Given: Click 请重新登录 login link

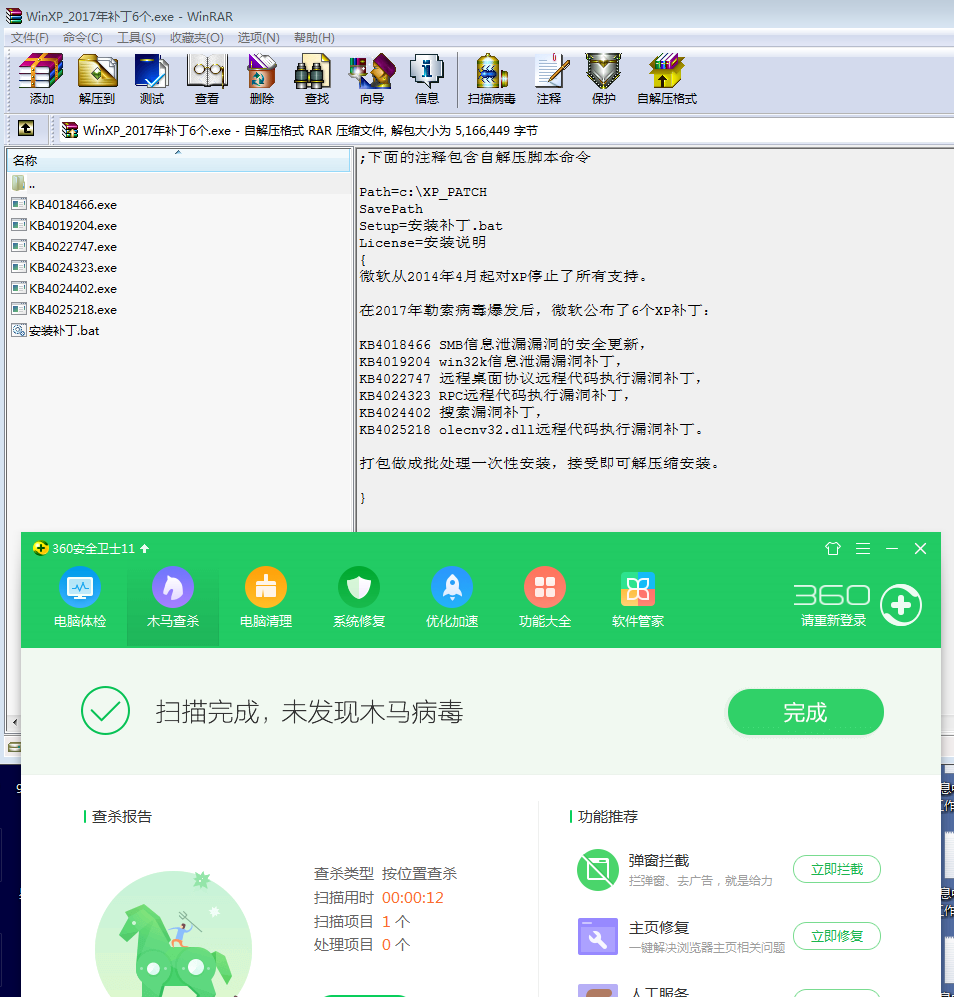Looking at the screenshot, I should tap(833, 621).
